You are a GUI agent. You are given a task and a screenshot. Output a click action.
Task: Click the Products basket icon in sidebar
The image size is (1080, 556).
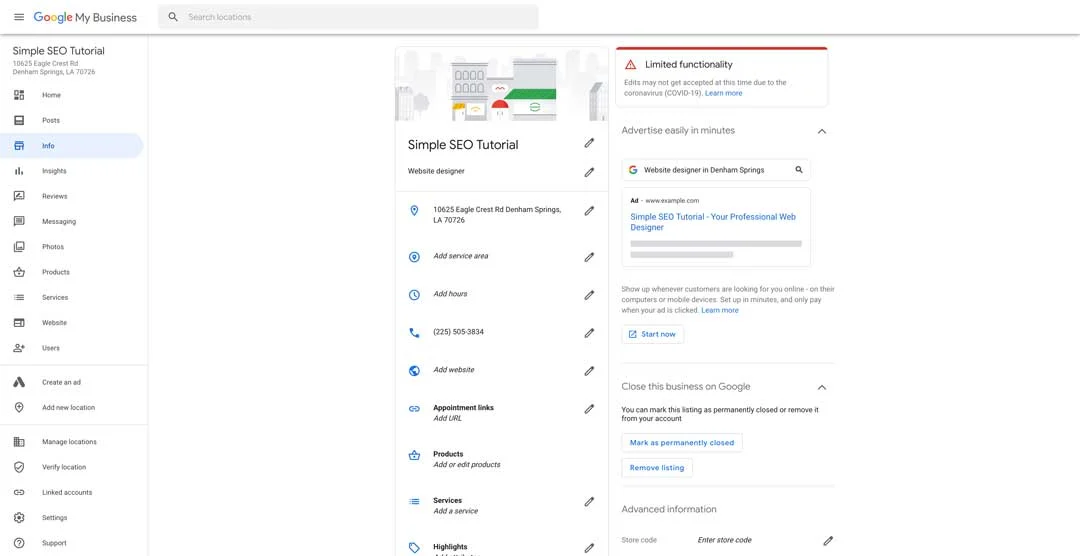coord(19,272)
